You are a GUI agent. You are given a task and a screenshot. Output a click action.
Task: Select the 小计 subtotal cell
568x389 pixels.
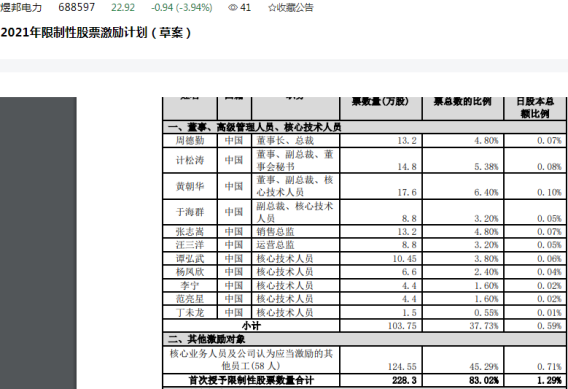[251, 326]
